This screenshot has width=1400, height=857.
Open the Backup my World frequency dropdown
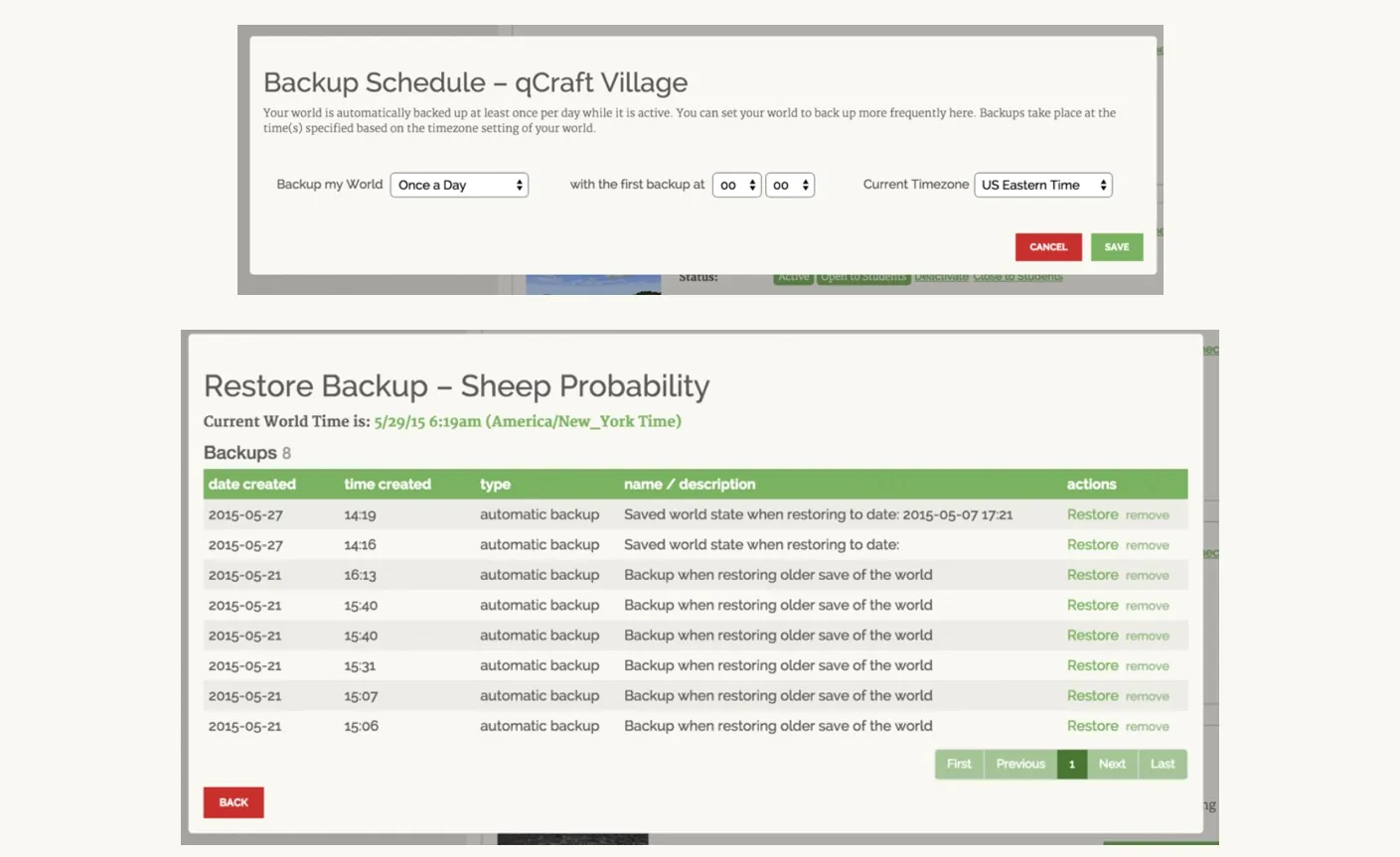459,185
